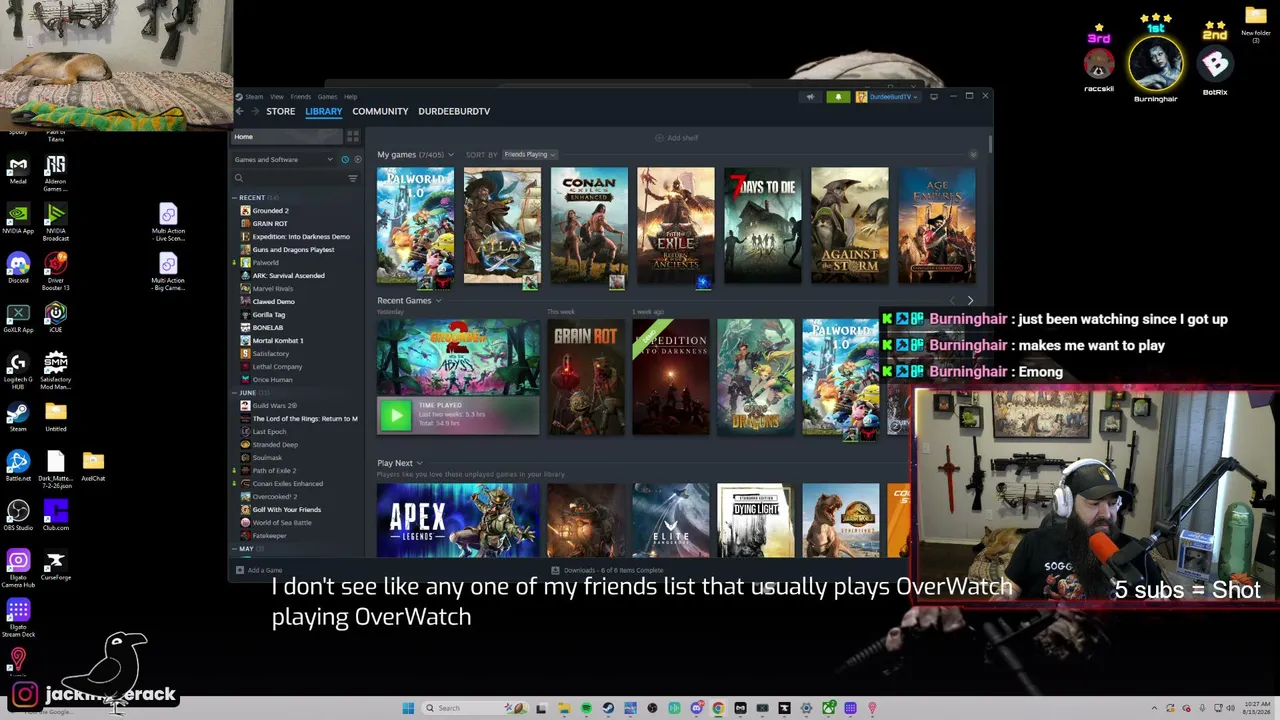This screenshot has height=720, width=1280.
Task: Open the Help menu
Action: pos(350,97)
